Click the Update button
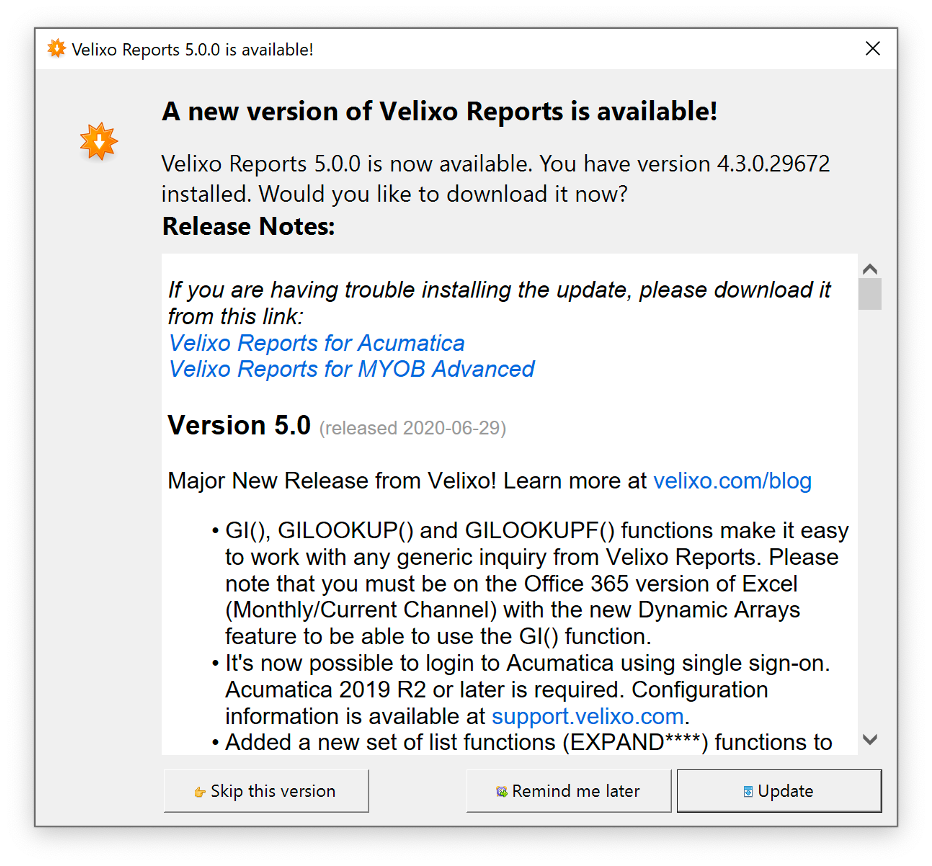The height and width of the screenshot is (866, 932). (779, 791)
